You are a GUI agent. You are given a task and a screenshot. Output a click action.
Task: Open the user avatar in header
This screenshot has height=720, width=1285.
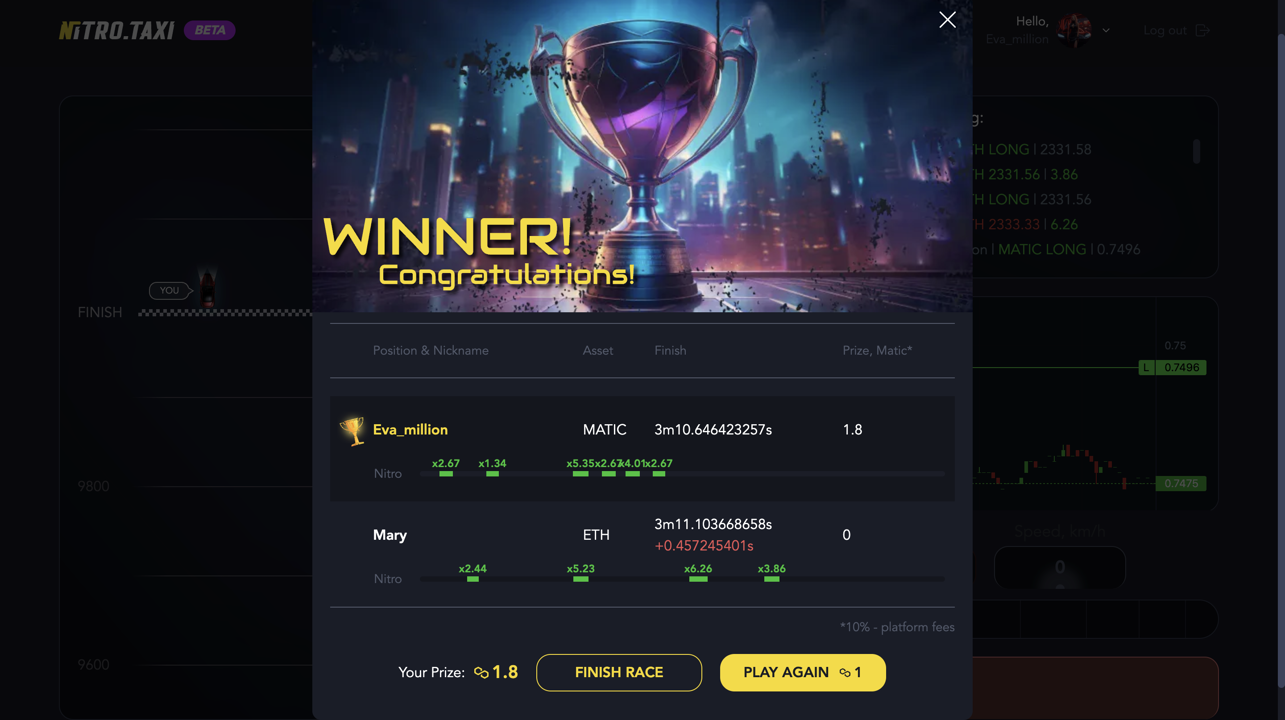coord(1075,30)
